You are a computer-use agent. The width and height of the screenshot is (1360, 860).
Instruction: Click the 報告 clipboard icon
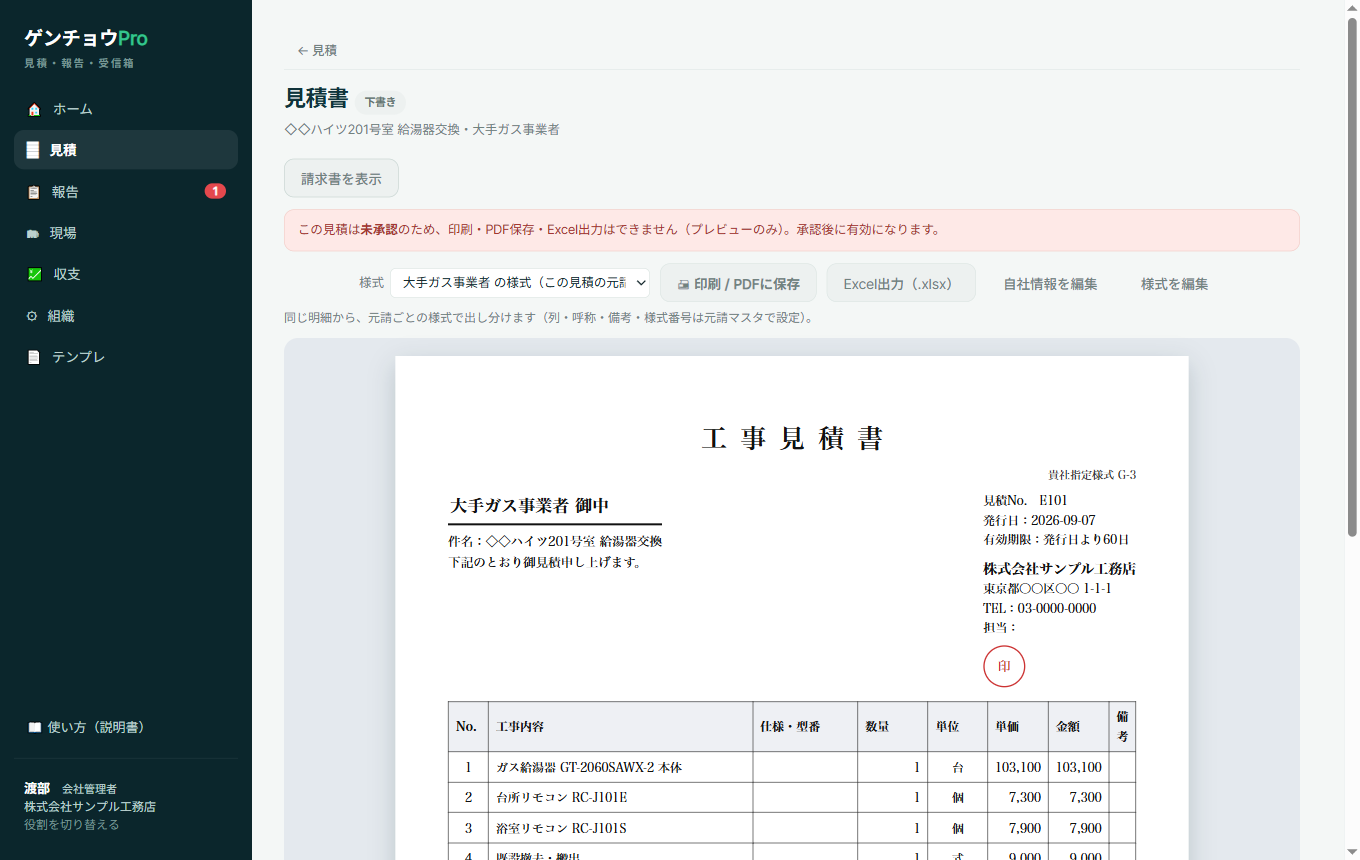click(x=33, y=192)
